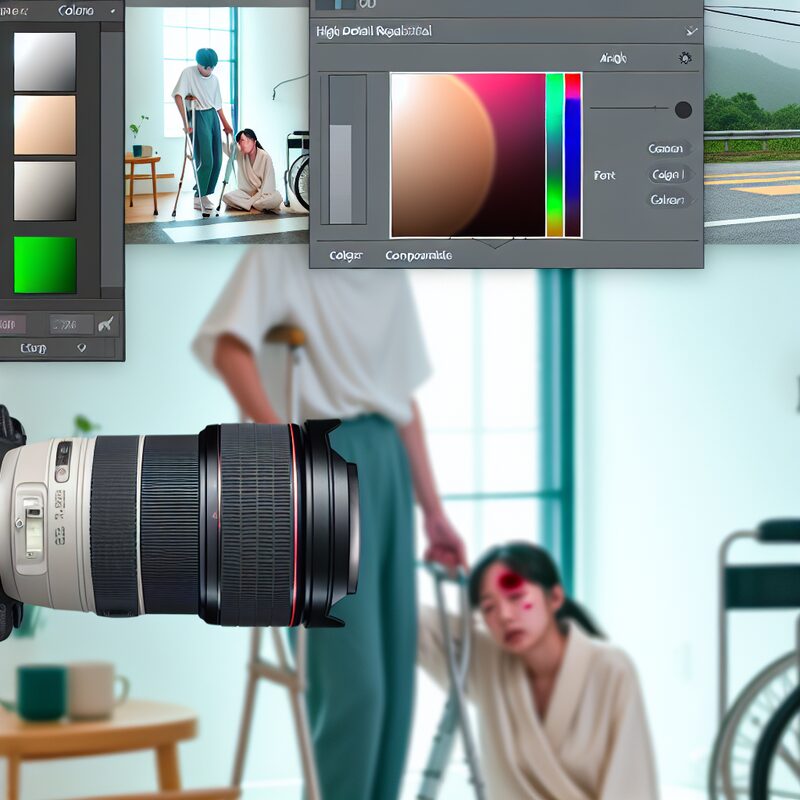Screen dimensions: 800x800
Task: Switch to the Colono tab
Action: pyautogui.click(x=76, y=11)
